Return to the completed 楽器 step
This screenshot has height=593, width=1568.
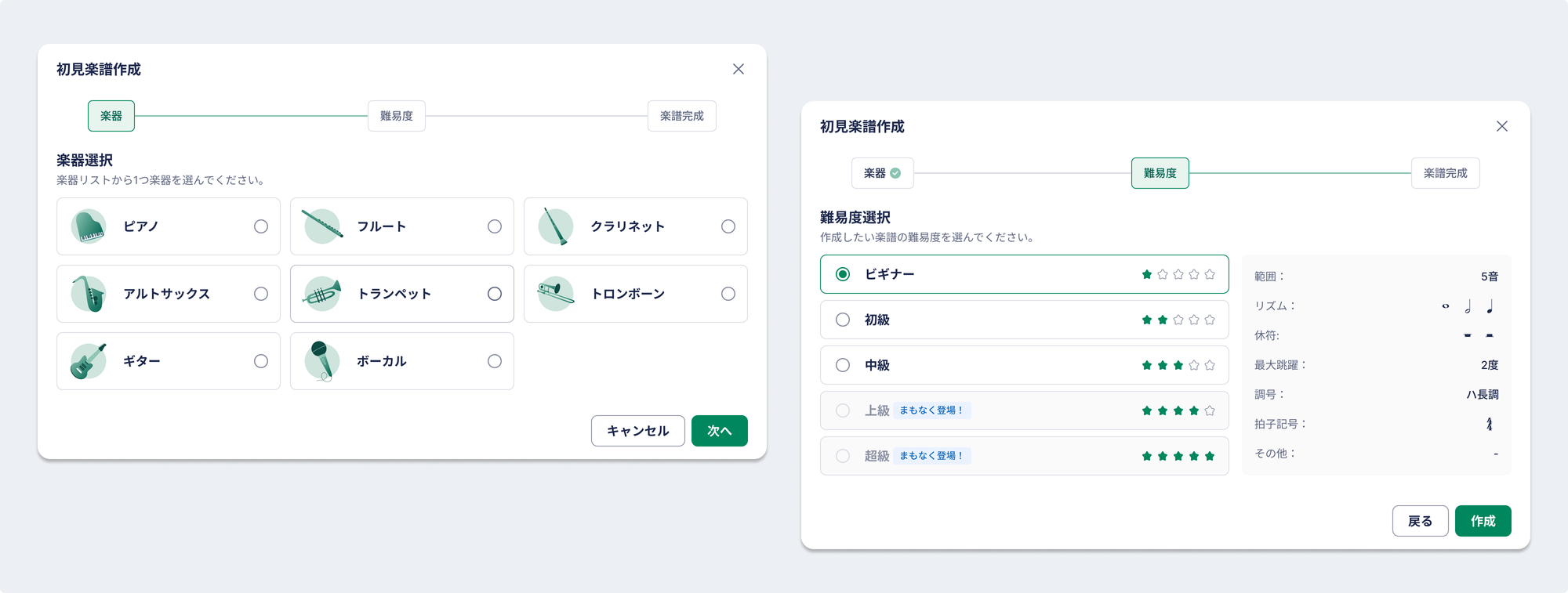882,173
